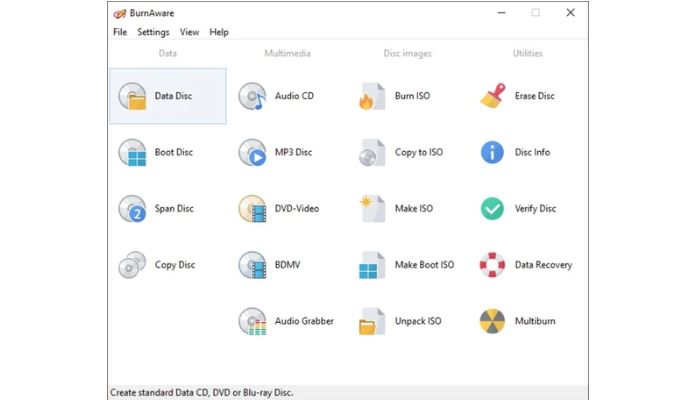Open the Settings menu
The height and width of the screenshot is (400, 700).
coord(153,32)
